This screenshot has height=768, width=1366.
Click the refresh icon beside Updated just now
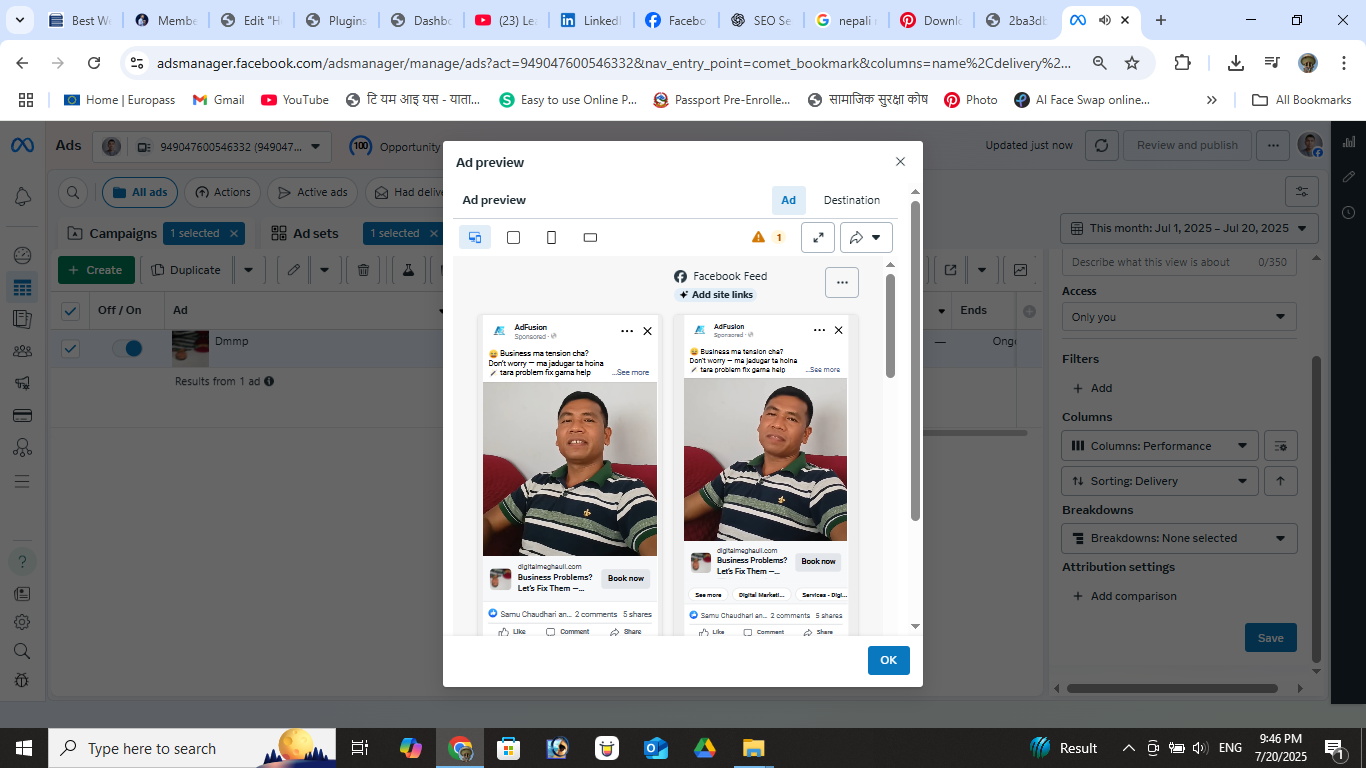click(x=1101, y=145)
